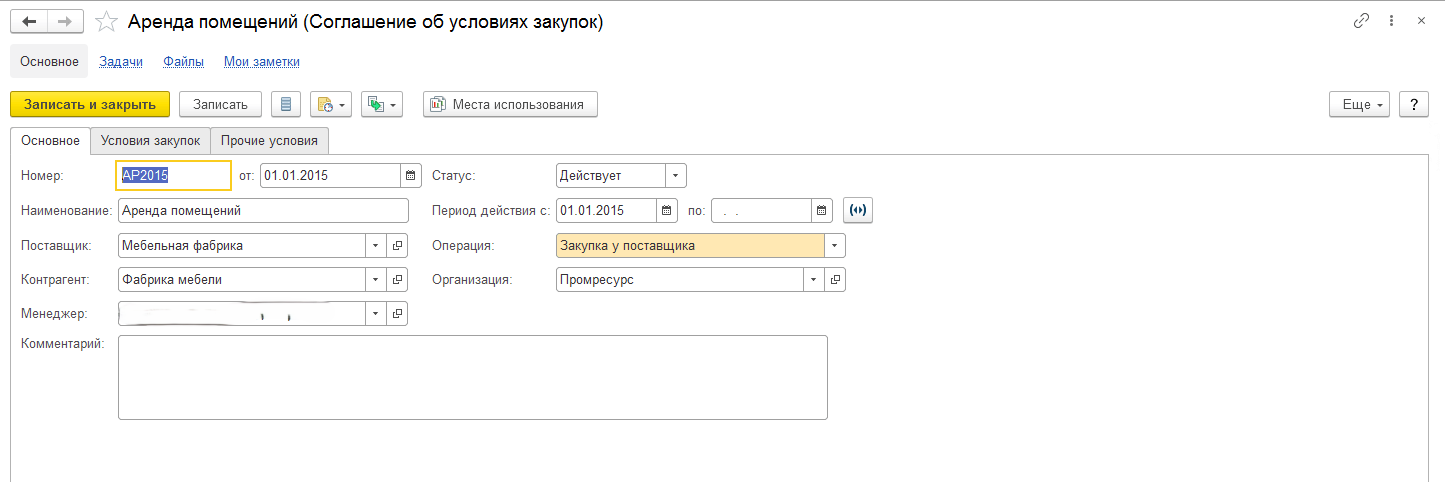Expand the Статус dropdown

676,176
